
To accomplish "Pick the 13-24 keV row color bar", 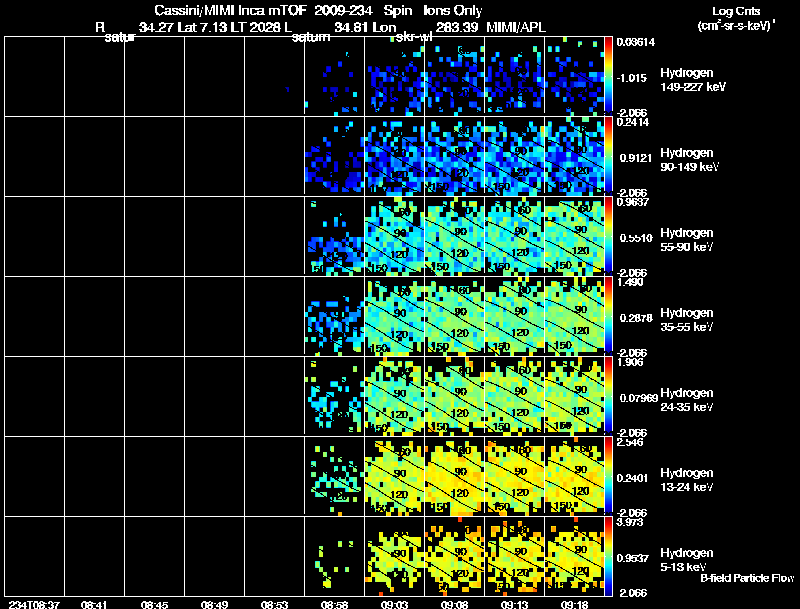I will (608, 476).
